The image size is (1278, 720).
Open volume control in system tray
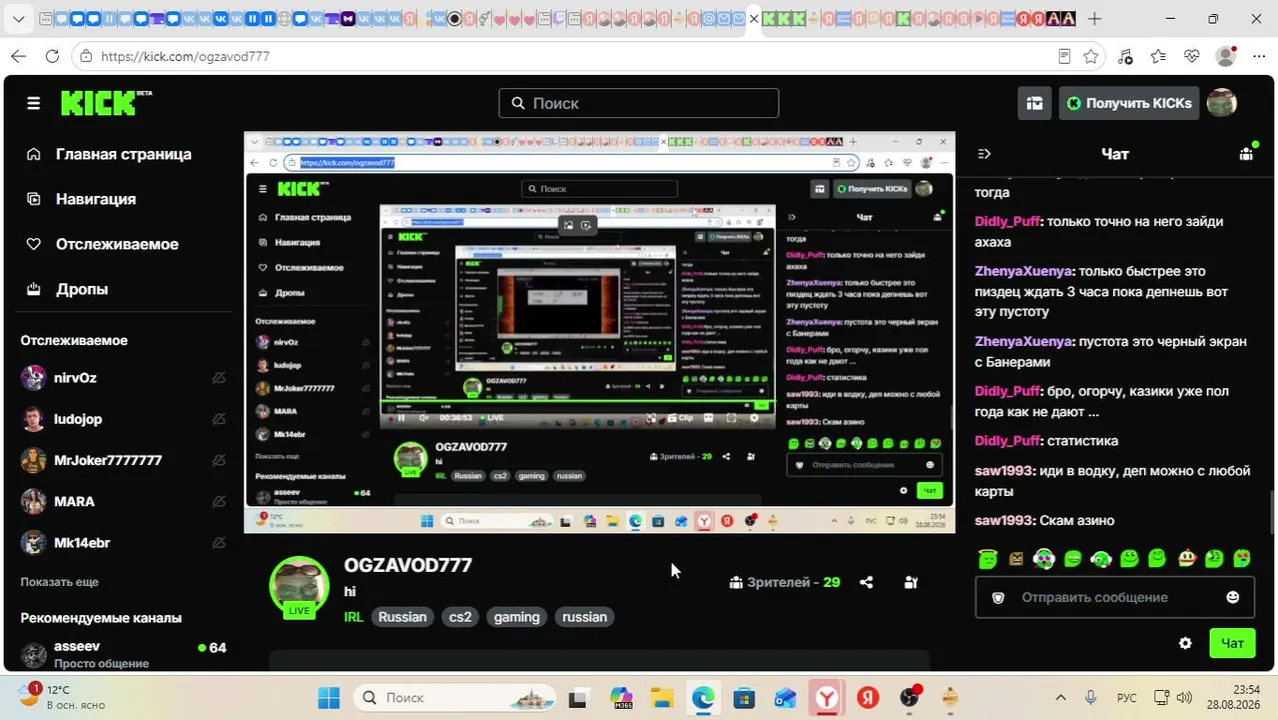click(1184, 697)
